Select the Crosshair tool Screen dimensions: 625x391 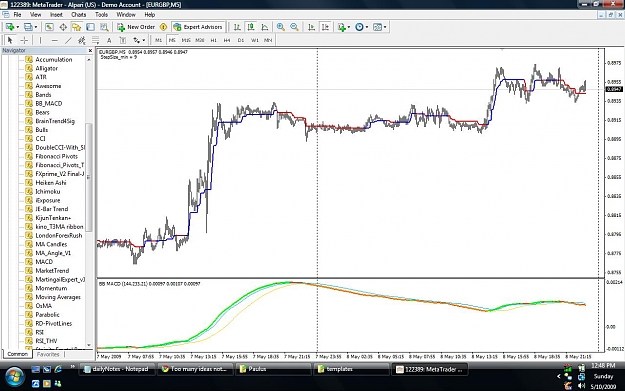tap(24, 40)
